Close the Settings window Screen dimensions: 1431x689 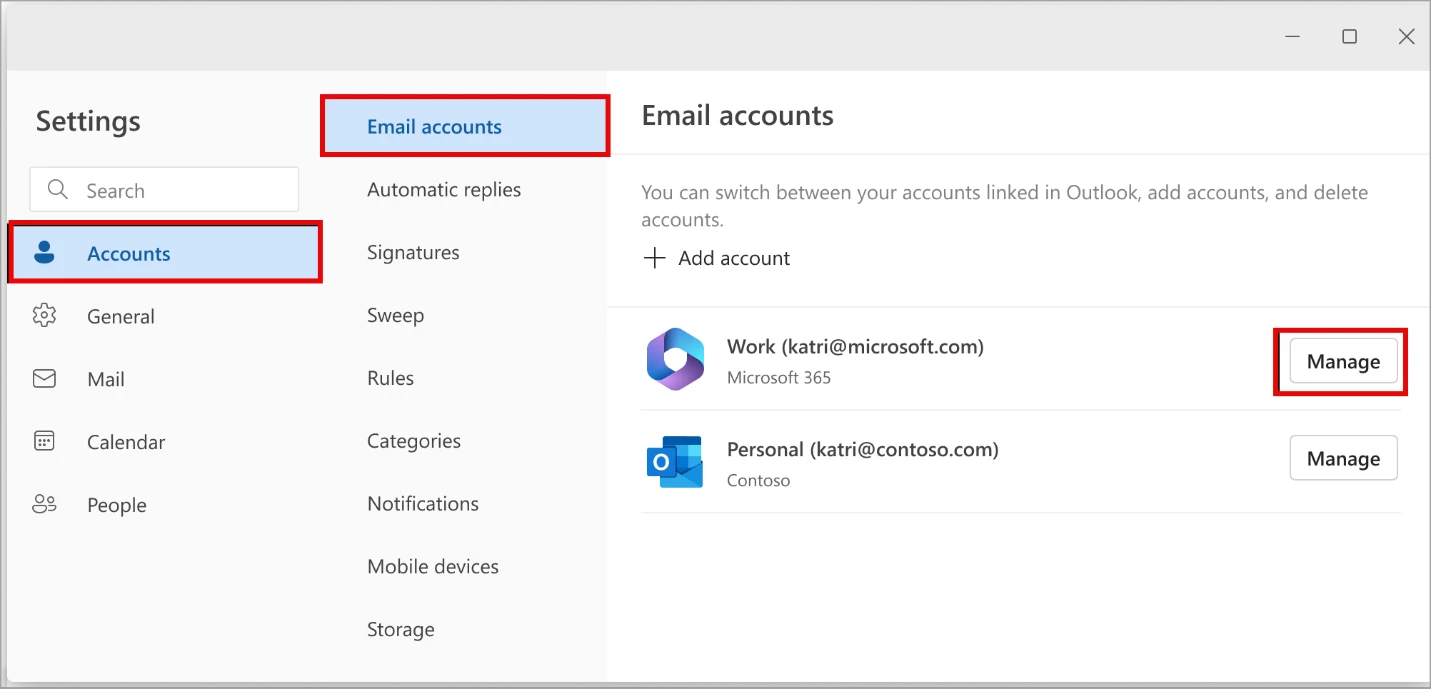1406,37
